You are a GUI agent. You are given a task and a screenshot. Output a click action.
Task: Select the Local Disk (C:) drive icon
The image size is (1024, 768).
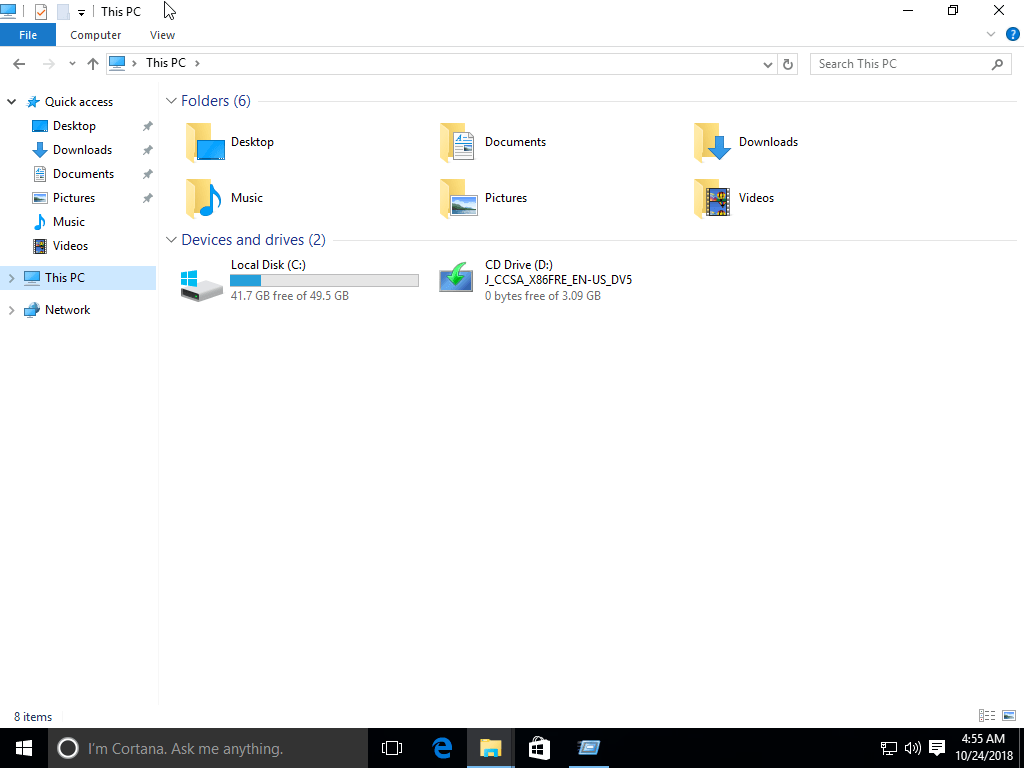coord(202,285)
